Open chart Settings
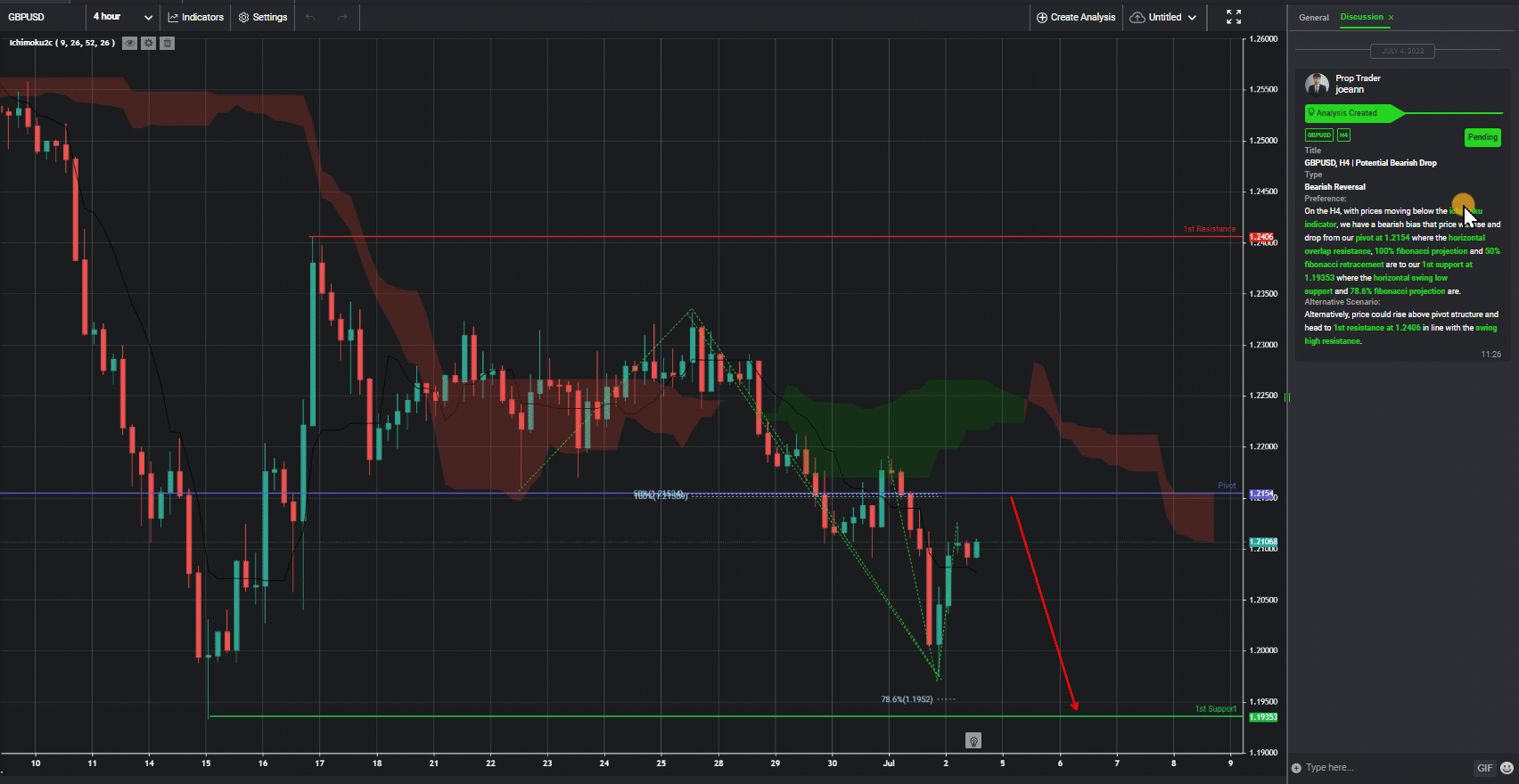The image size is (1519, 784). pyautogui.click(x=263, y=17)
